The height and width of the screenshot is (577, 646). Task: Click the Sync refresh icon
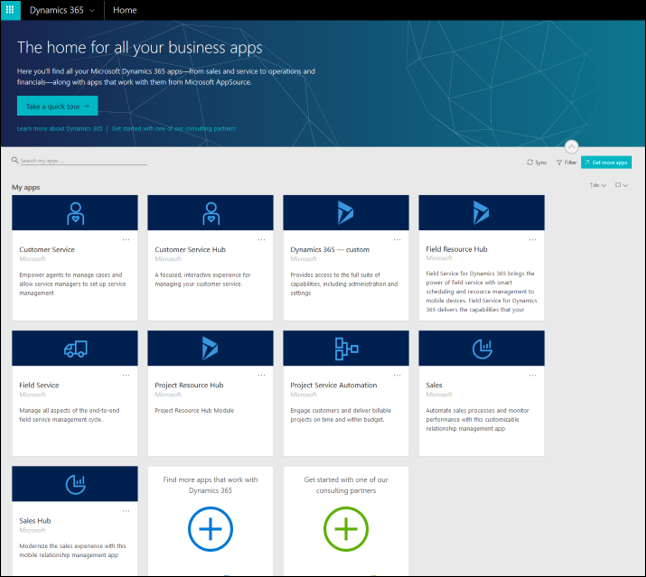[530, 162]
